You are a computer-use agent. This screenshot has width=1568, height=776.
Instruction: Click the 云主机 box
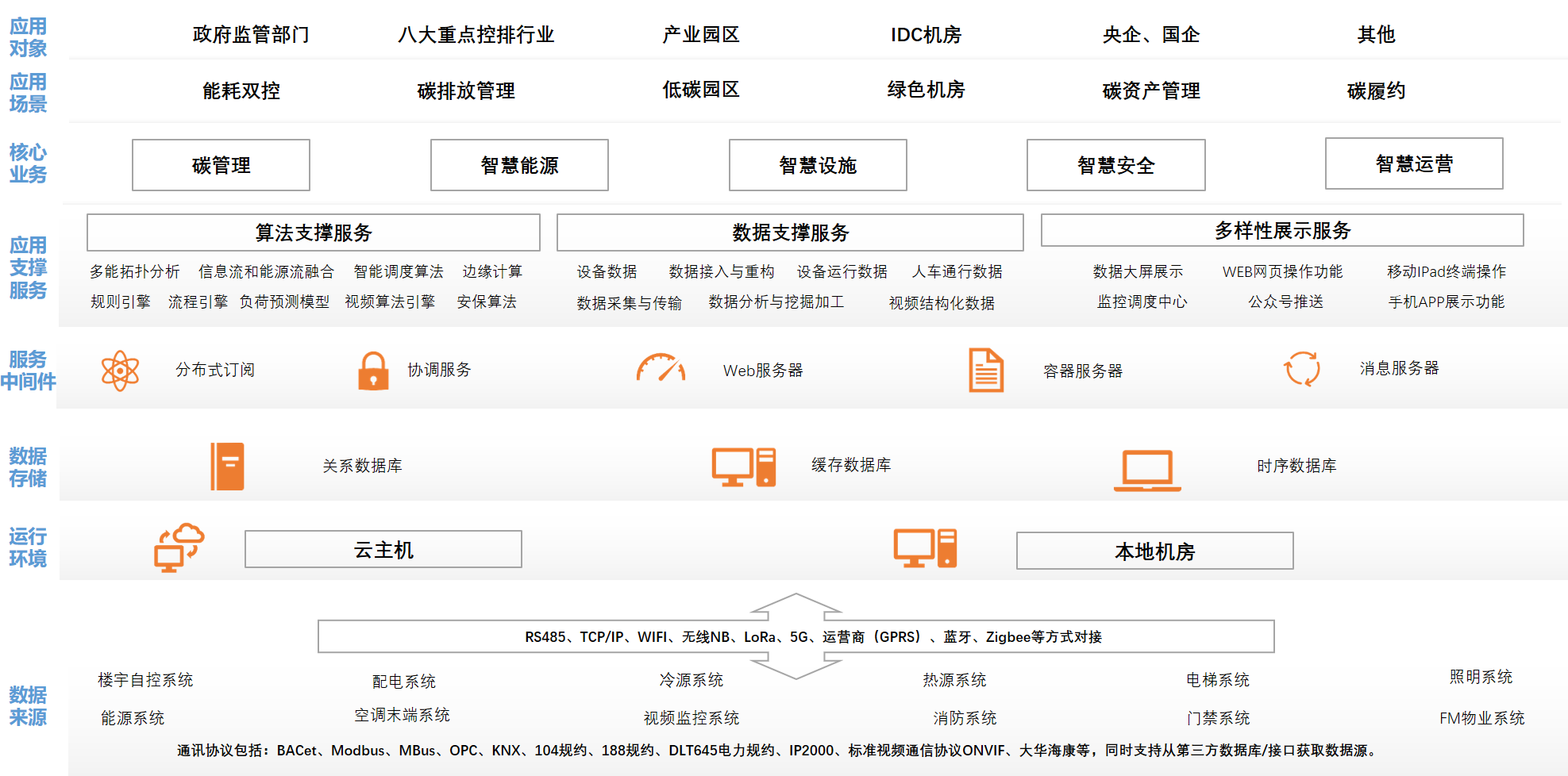pyautogui.click(x=383, y=549)
